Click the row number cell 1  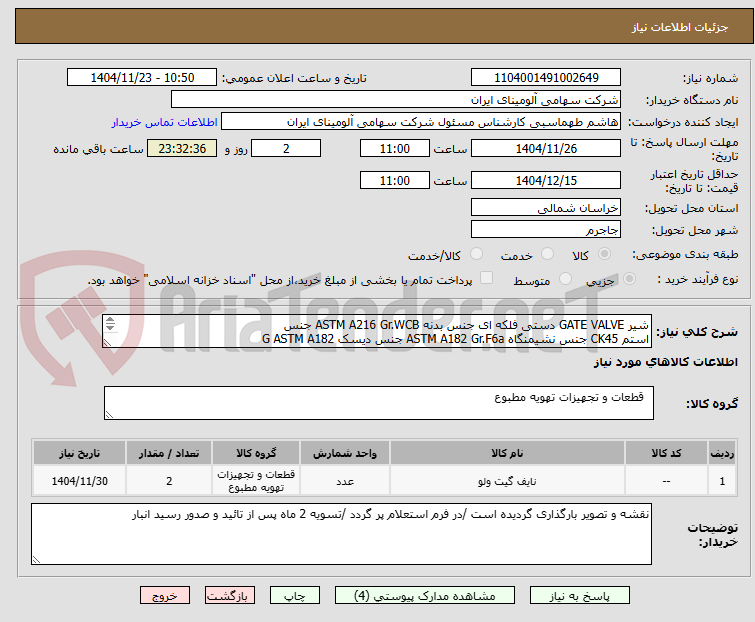722,481
